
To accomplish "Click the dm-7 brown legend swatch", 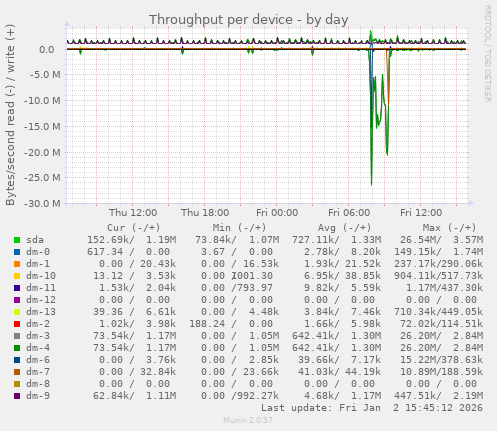I will [x=17, y=372].
